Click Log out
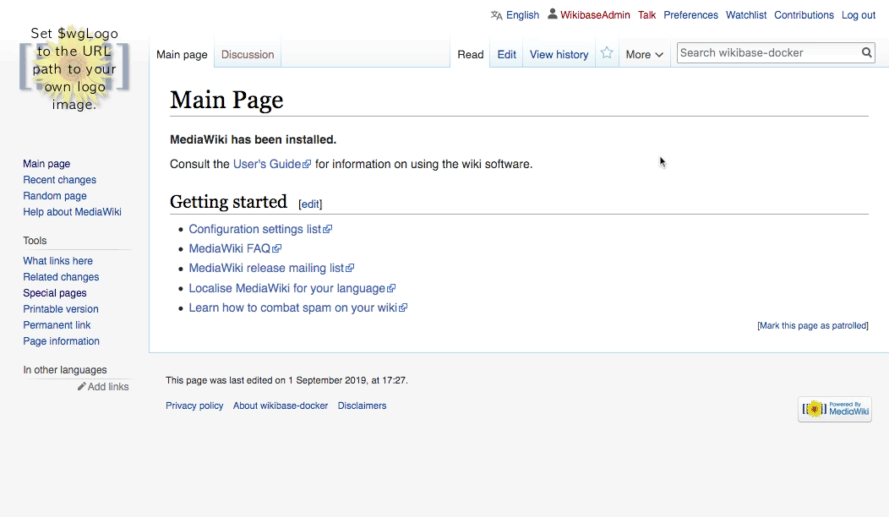The image size is (889, 517). tap(858, 15)
